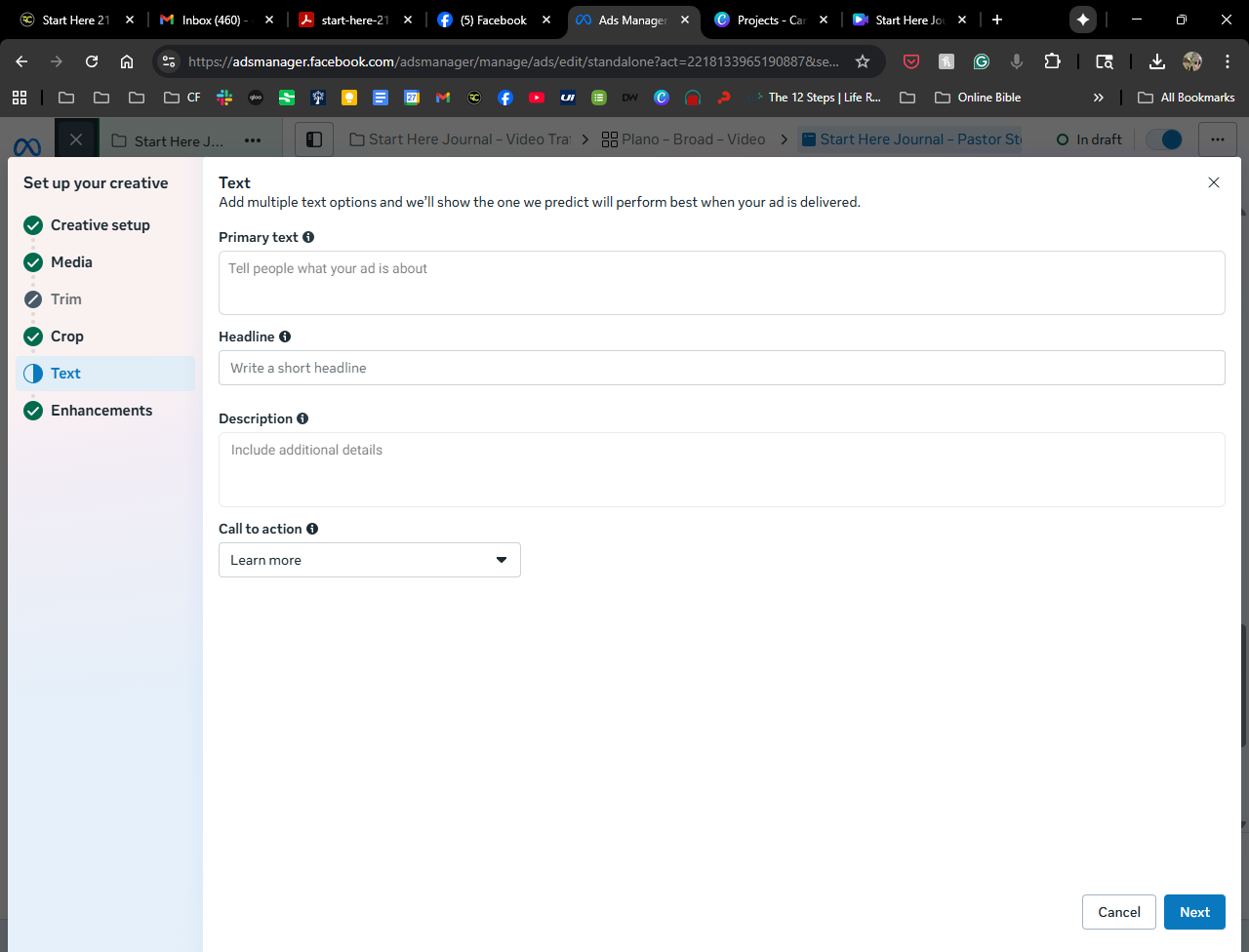This screenshot has width=1249, height=952.
Task: Focus the Primary text box
Action: pos(721,283)
